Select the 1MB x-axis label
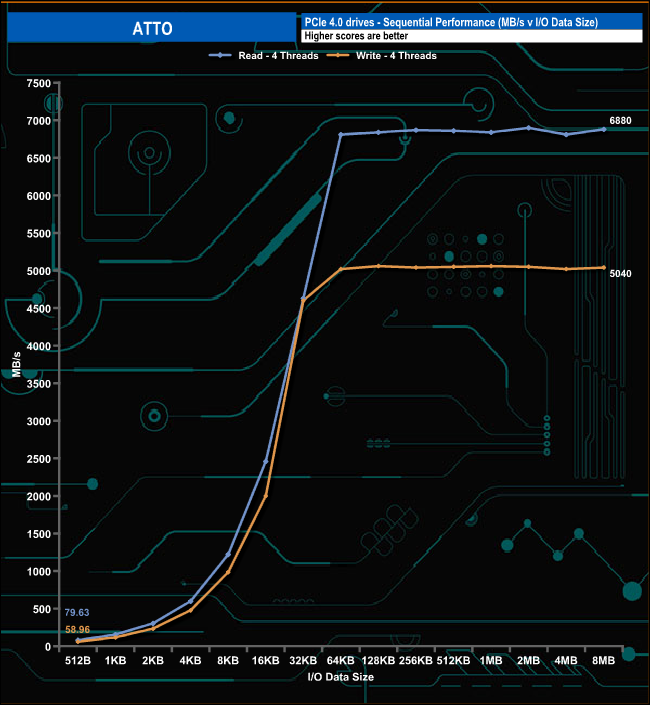The width and height of the screenshot is (650, 705). (491, 661)
